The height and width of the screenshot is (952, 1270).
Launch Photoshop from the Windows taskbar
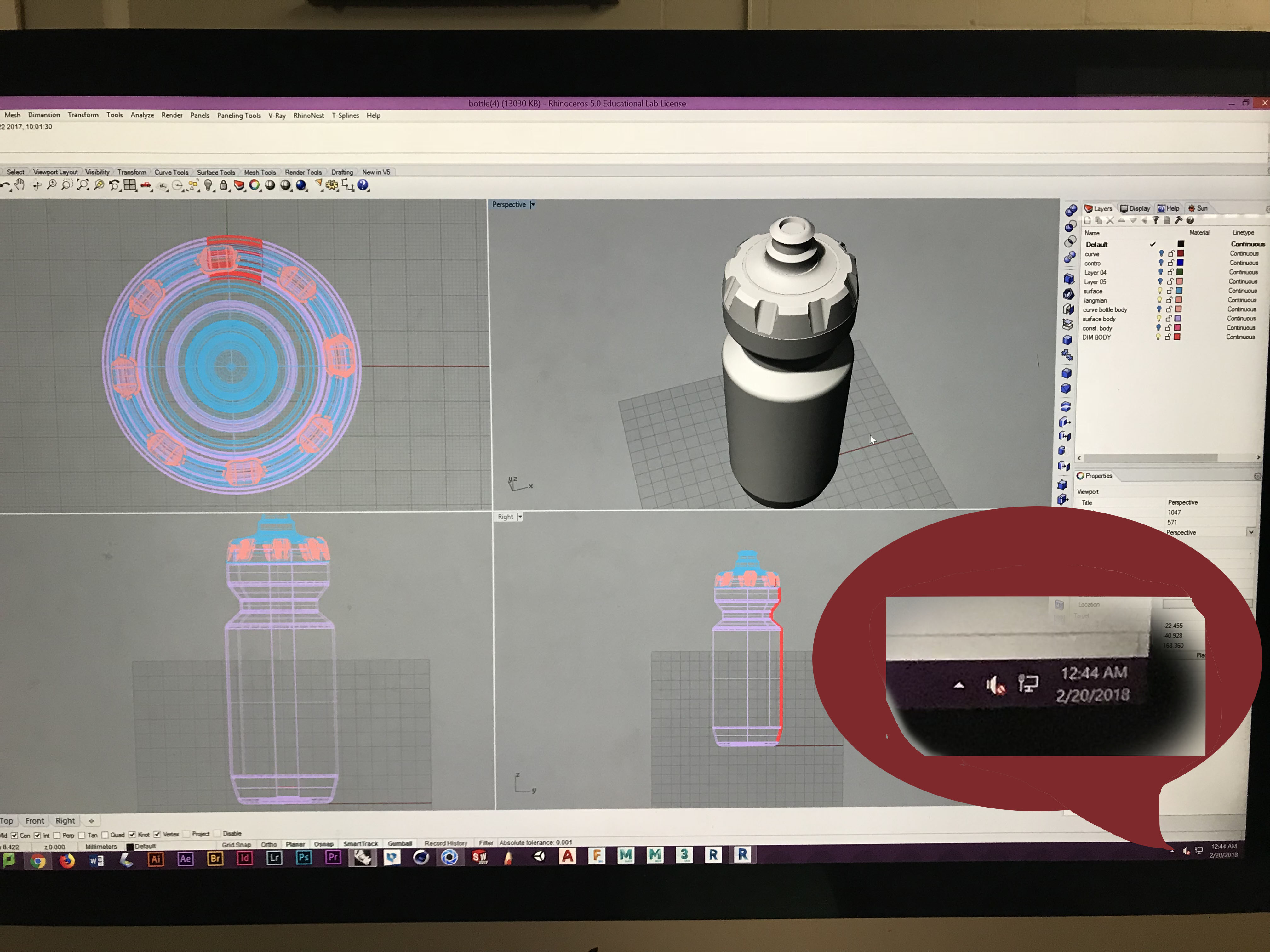[304, 857]
